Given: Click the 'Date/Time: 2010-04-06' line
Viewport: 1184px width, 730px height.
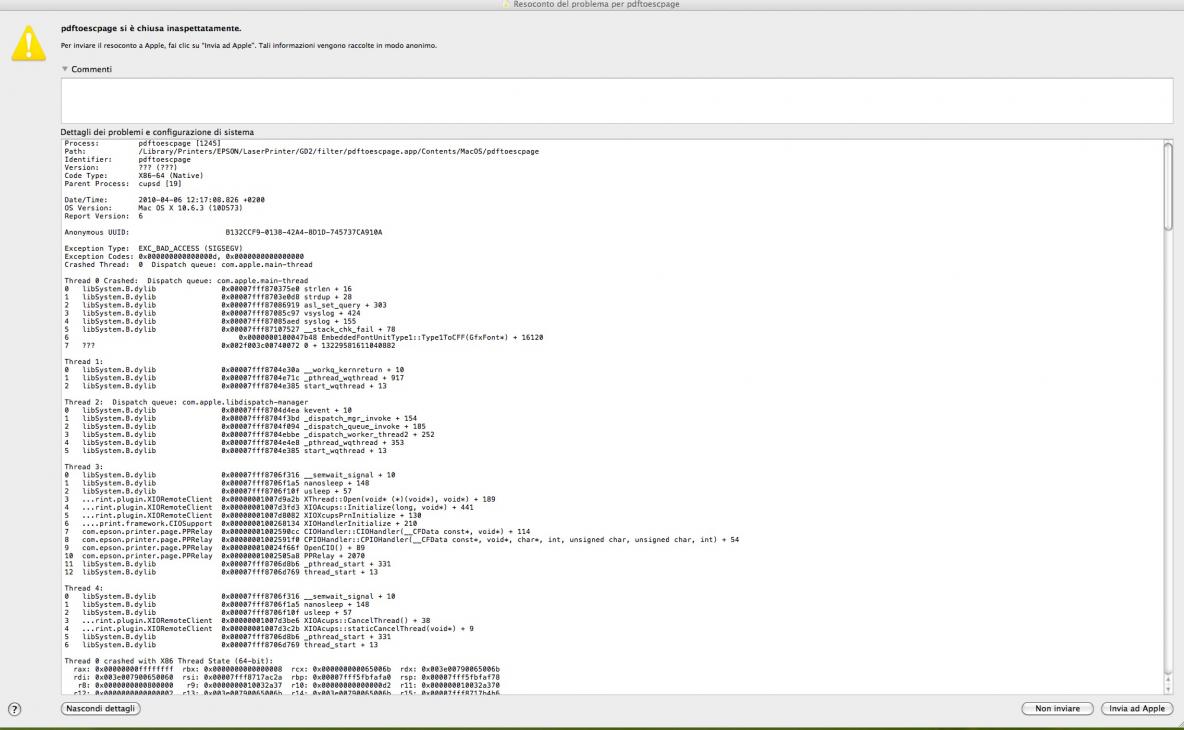Looking at the screenshot, I should tap(165, 200).
